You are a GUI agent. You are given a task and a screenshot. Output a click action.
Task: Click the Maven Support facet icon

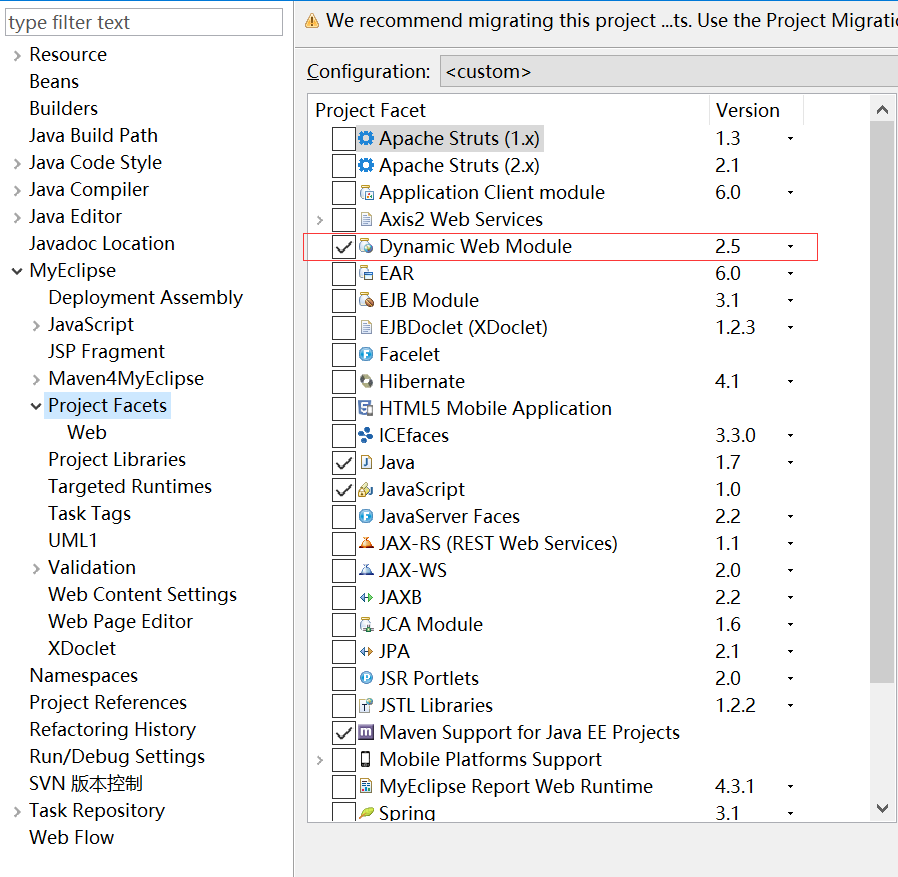click(366, 733)
